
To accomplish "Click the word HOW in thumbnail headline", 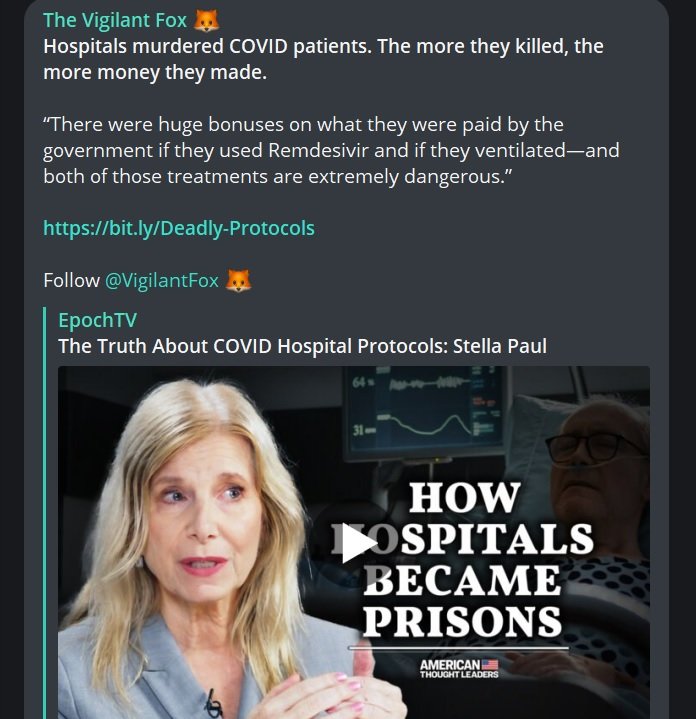I will (x=464, y=497).
